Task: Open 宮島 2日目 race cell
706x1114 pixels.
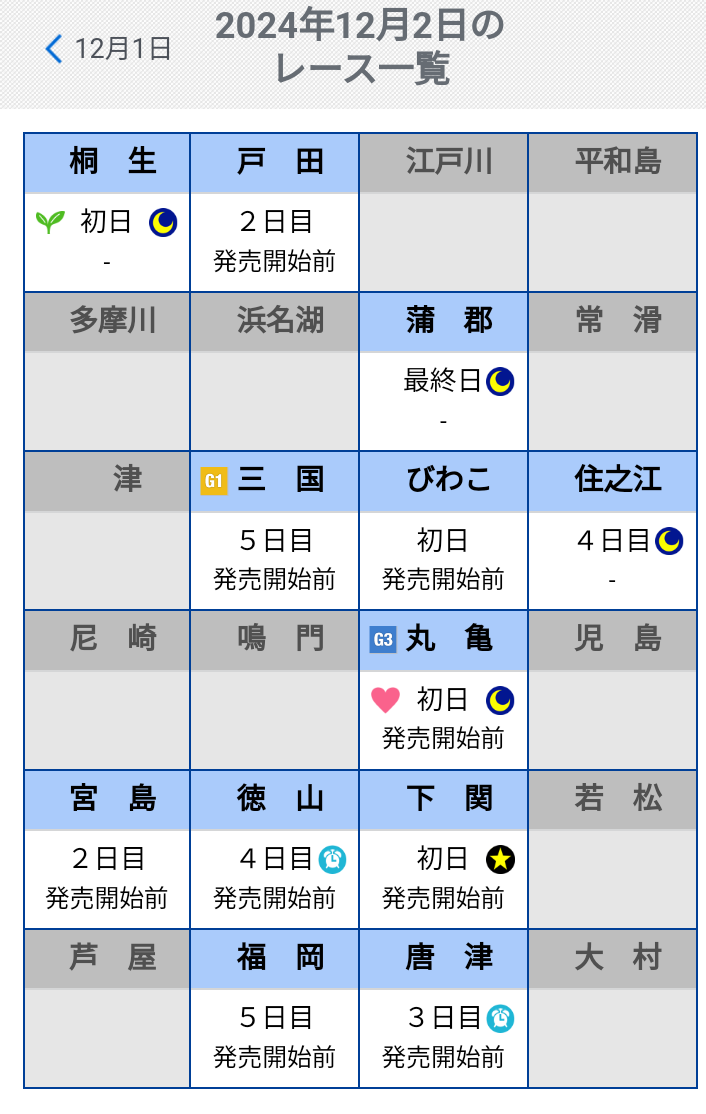Action: click(x=107, y=878)
